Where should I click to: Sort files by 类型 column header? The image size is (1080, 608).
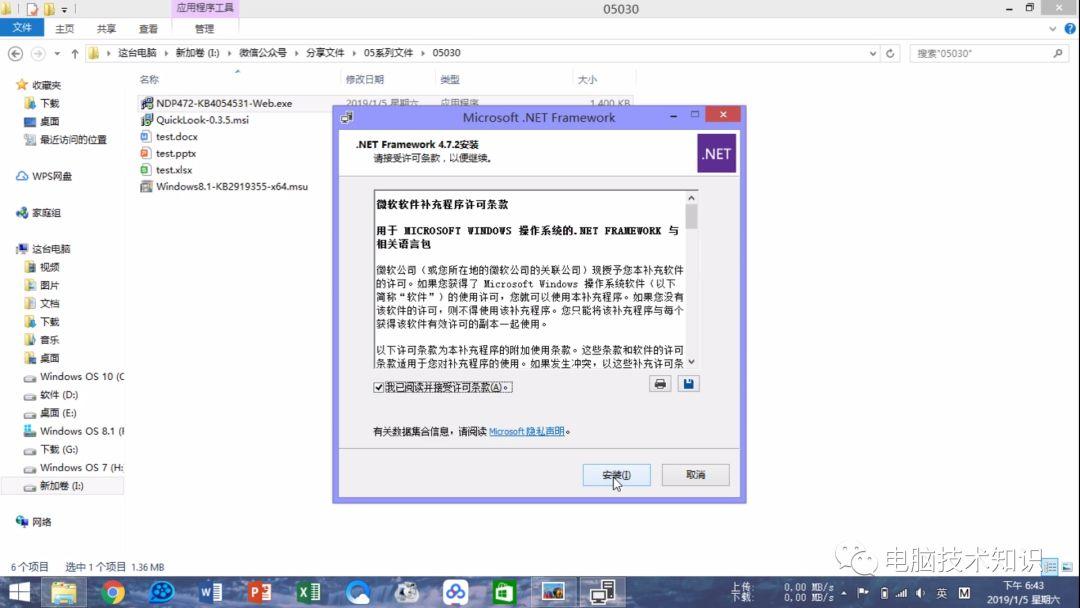[450, 80]
